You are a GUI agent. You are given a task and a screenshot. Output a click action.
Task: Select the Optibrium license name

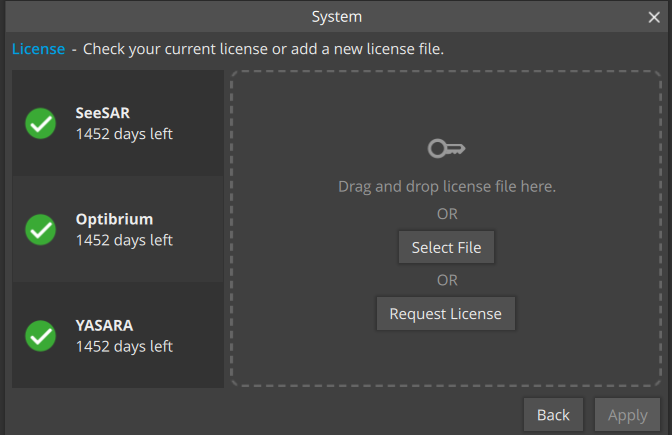pyautogui.click(x=114, y=219)
